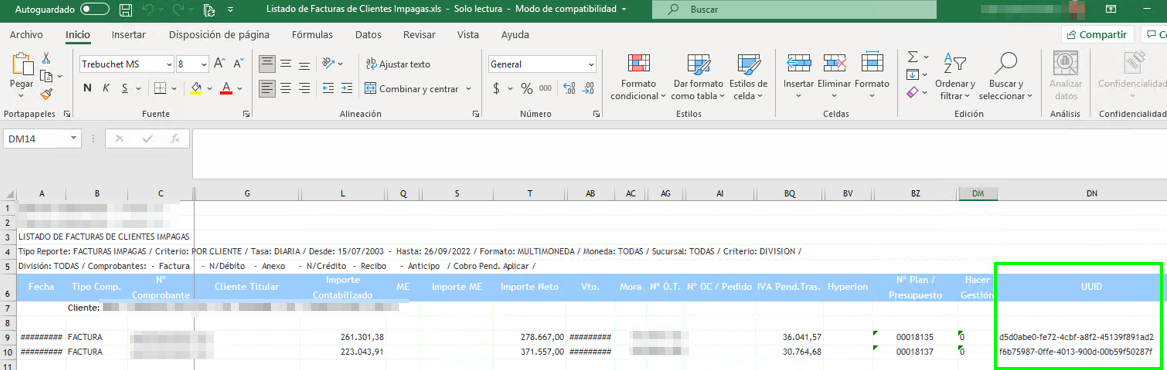The height and width of the screenshot is (370, 1167).
Task: Apply yellow fill color
Action: point(196,89)
